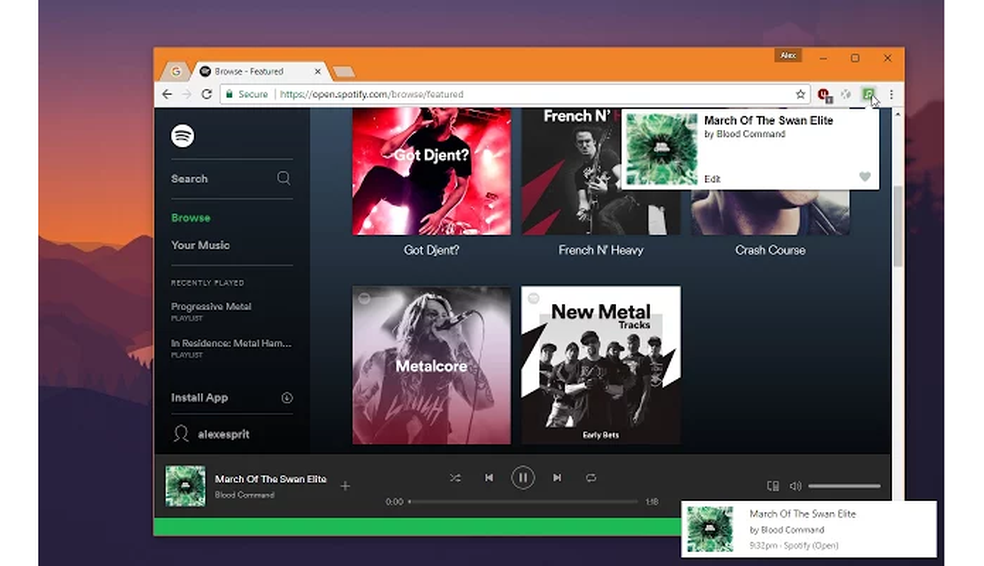This screenshot has width=984, height=566.
Task: Open a new browser tab
Action: [343, 72]
